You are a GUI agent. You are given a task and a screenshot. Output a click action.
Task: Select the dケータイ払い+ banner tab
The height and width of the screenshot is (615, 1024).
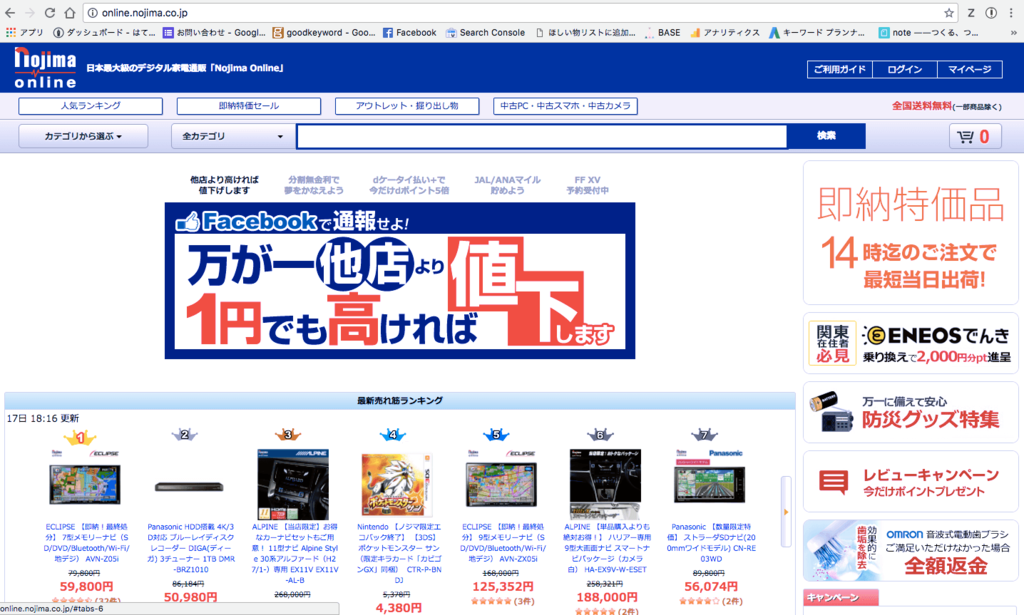pos(409,185)
